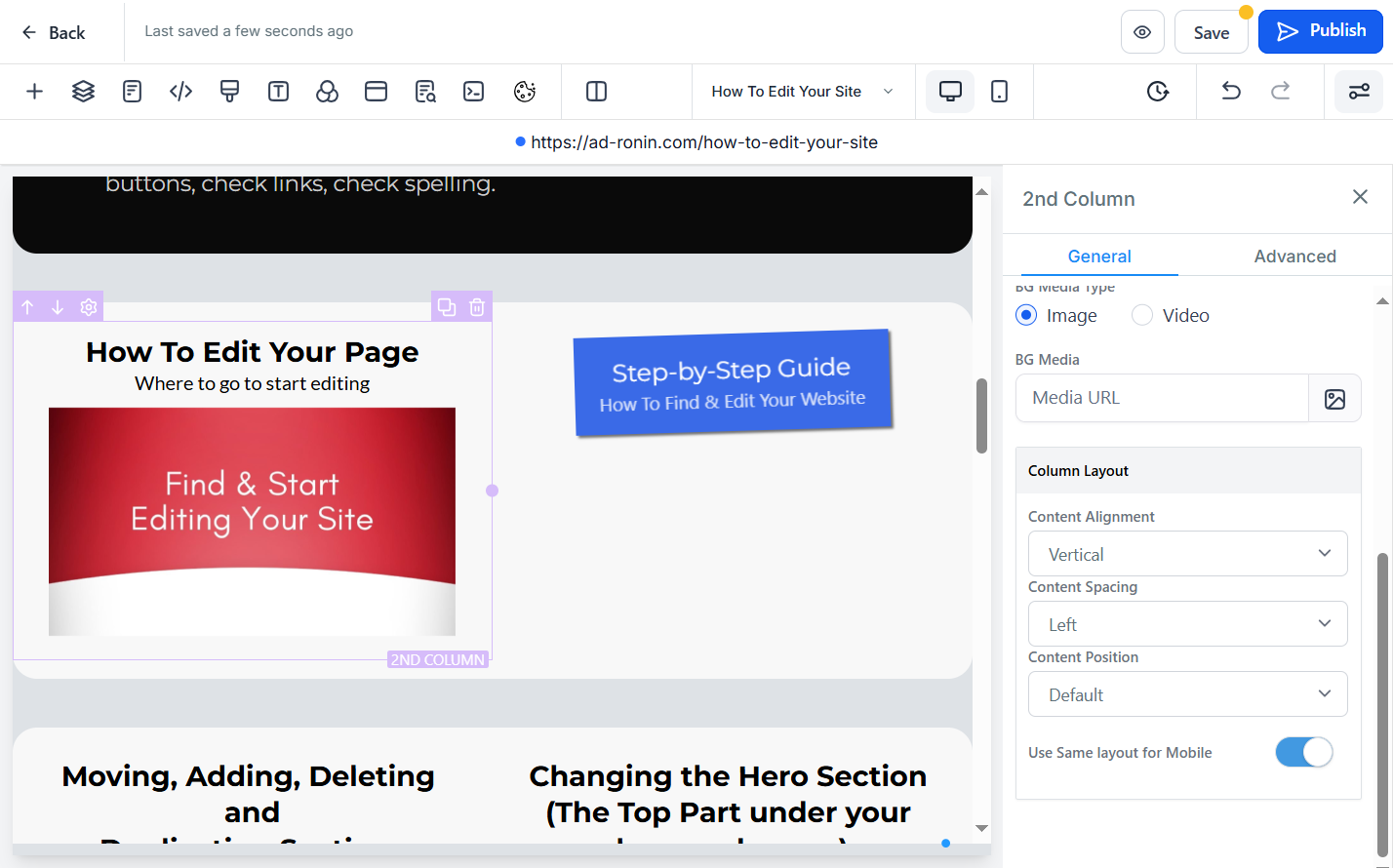The image size is (1393, 868).
Task: Switch to mobile device view
Action: point(999,92)
